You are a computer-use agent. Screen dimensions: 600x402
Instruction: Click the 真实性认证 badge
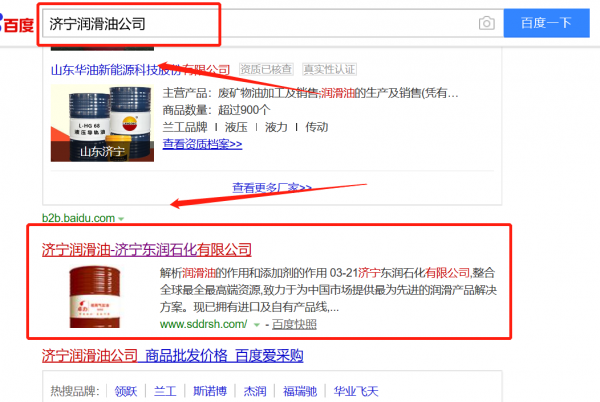coord(329,69)
